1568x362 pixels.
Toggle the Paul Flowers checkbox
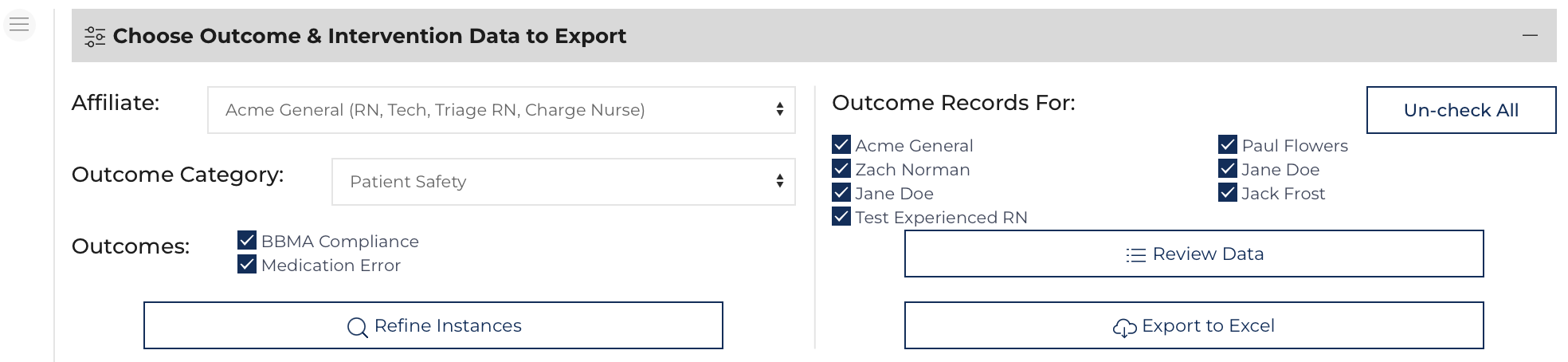1228,145
